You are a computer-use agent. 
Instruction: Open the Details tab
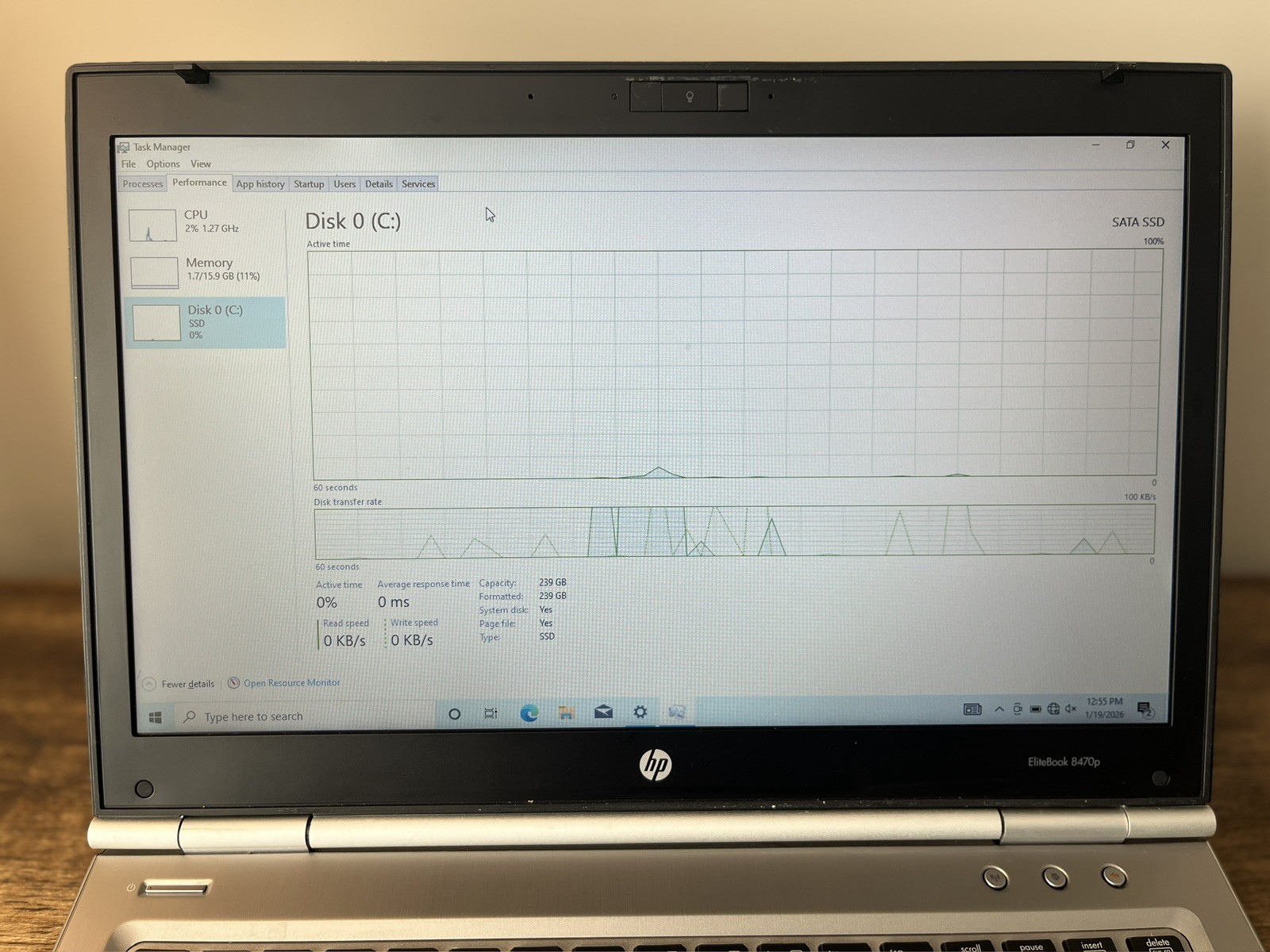point(379,184)
